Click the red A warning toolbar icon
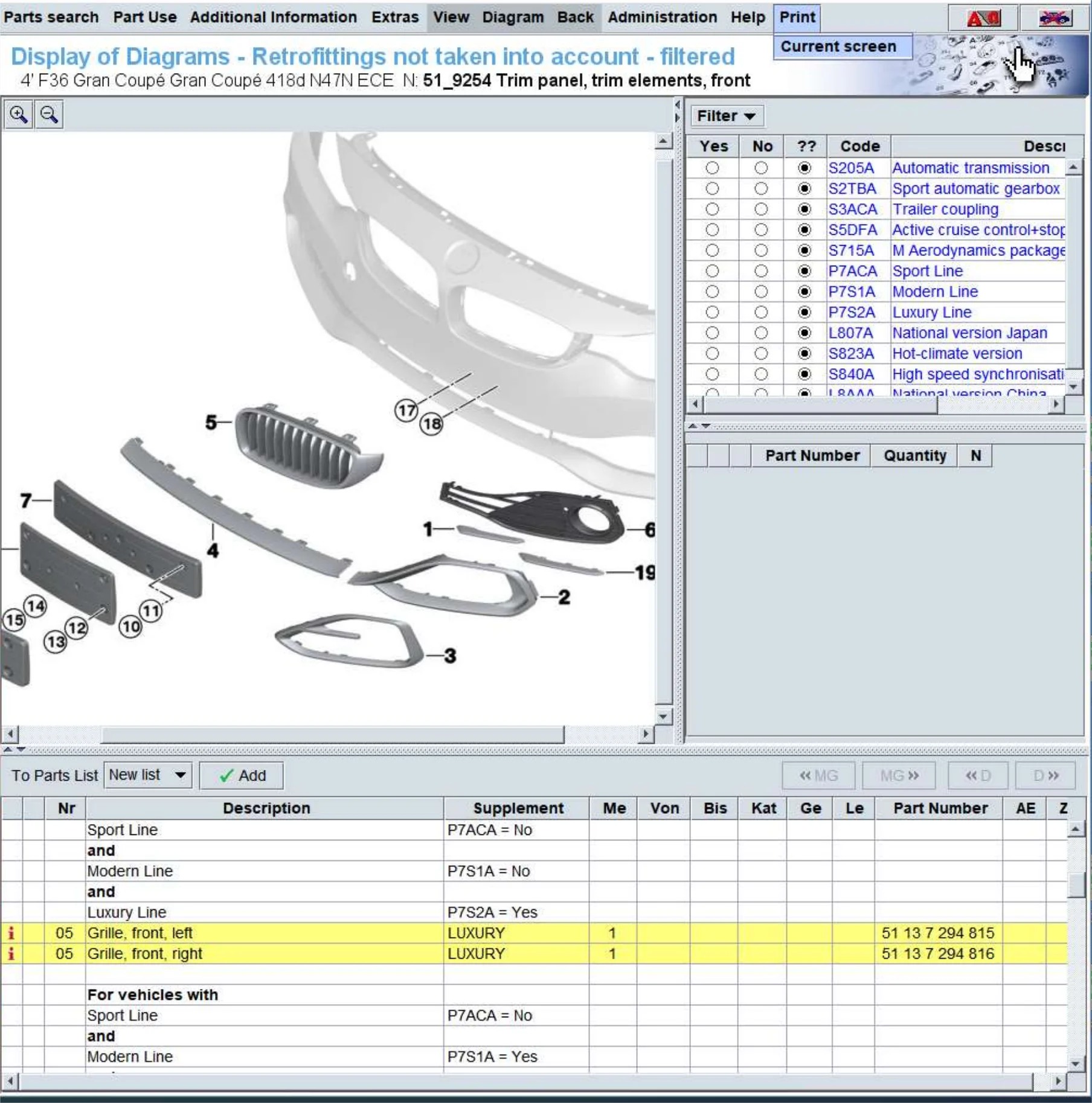 [x=983, y=19]
